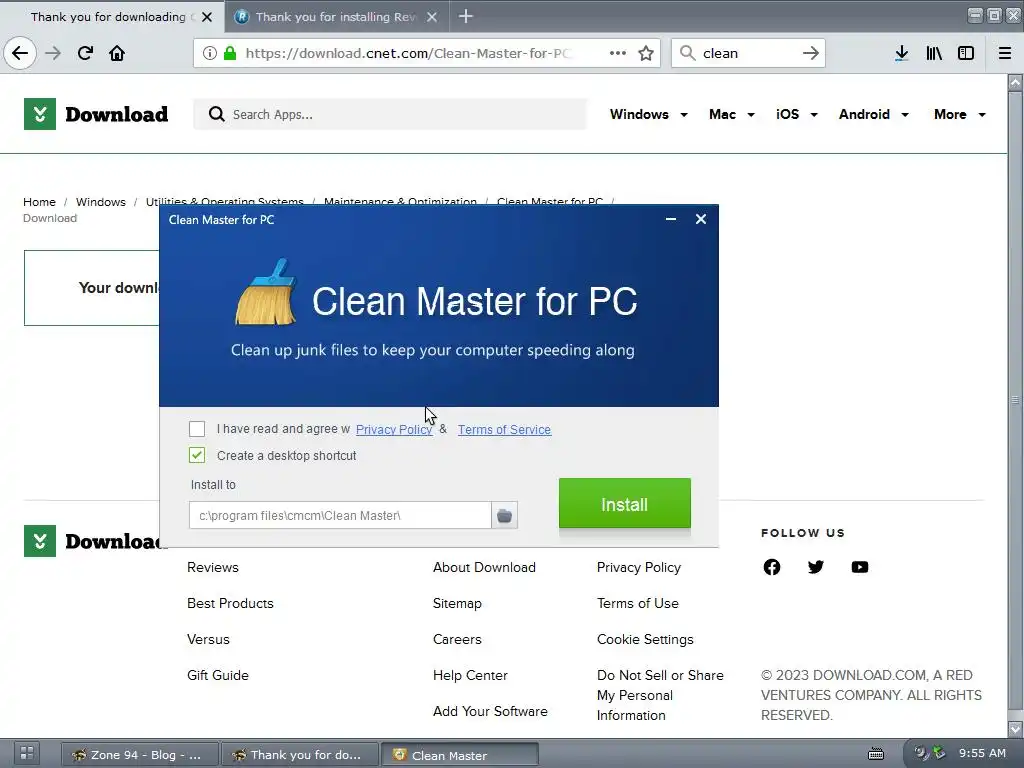This screenshot has height=768, width=1024.
Task: Show site information icon in address bar
Action: (210, 53)
